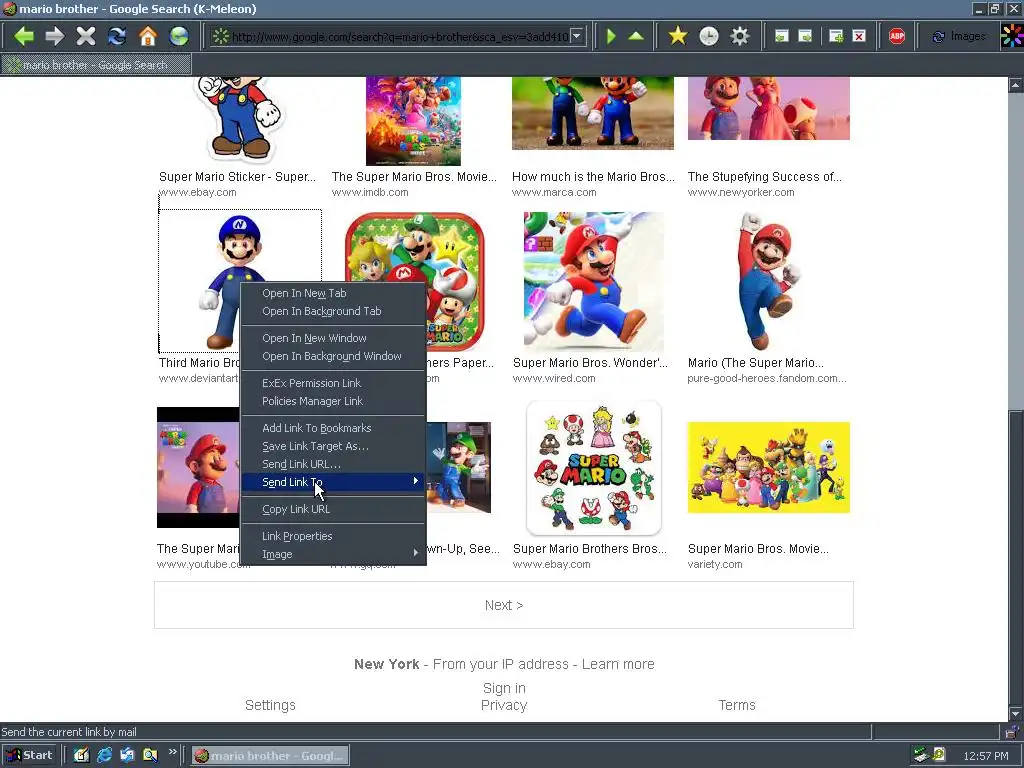Open 'Super Mario Sticker - Super...' result link
Viewport: 1024px width, 768px height.
click(237, 177)
